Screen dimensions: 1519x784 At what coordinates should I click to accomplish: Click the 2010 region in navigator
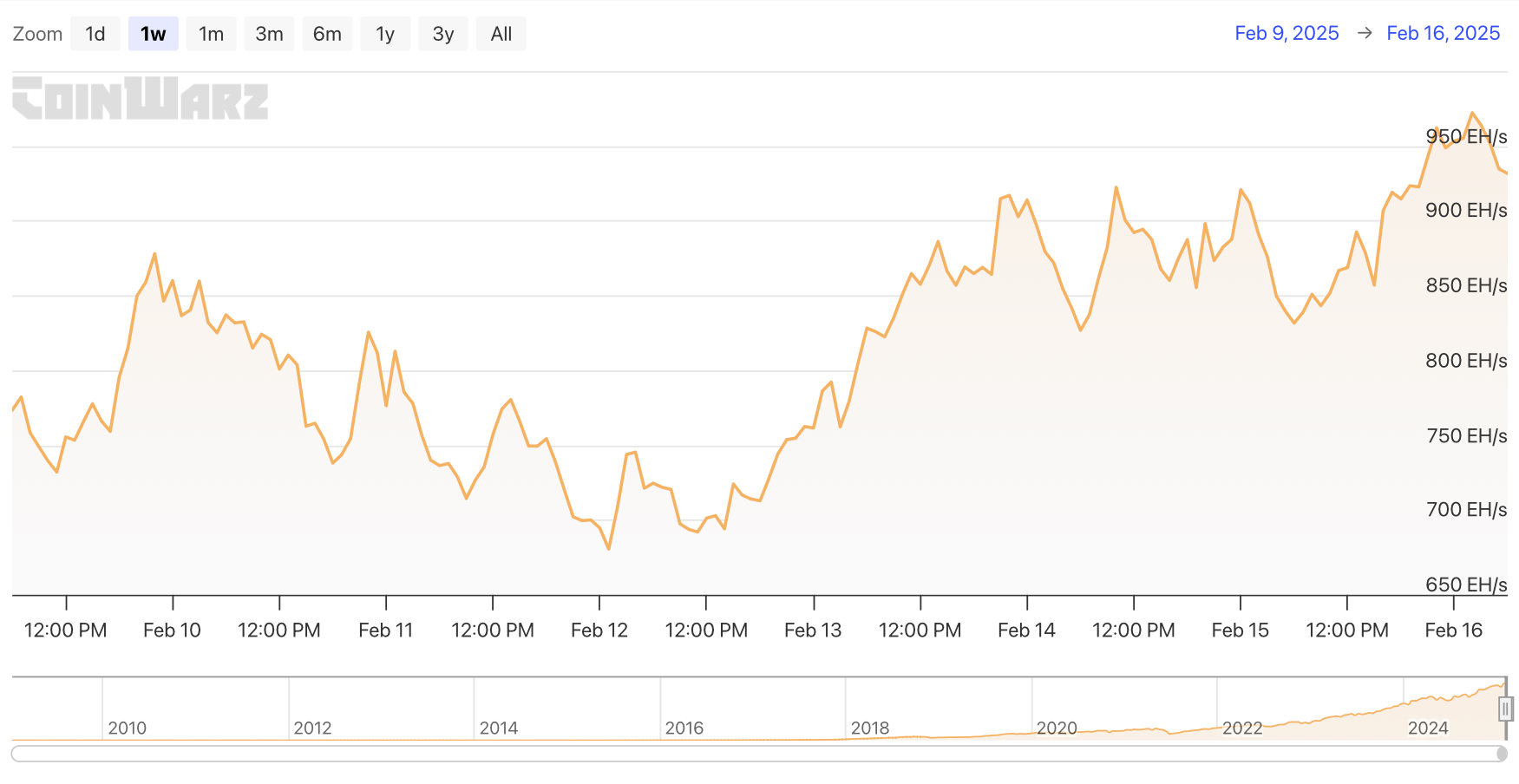point(127,727)
